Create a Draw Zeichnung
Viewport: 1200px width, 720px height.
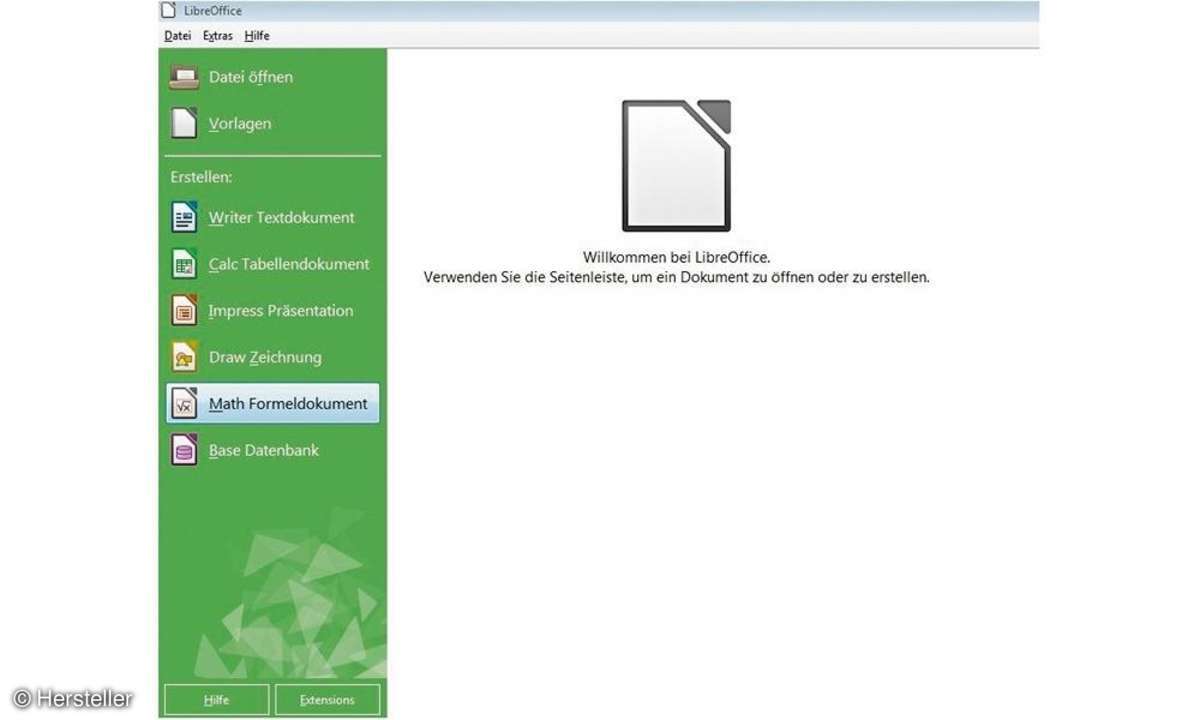tap(265, 357)
